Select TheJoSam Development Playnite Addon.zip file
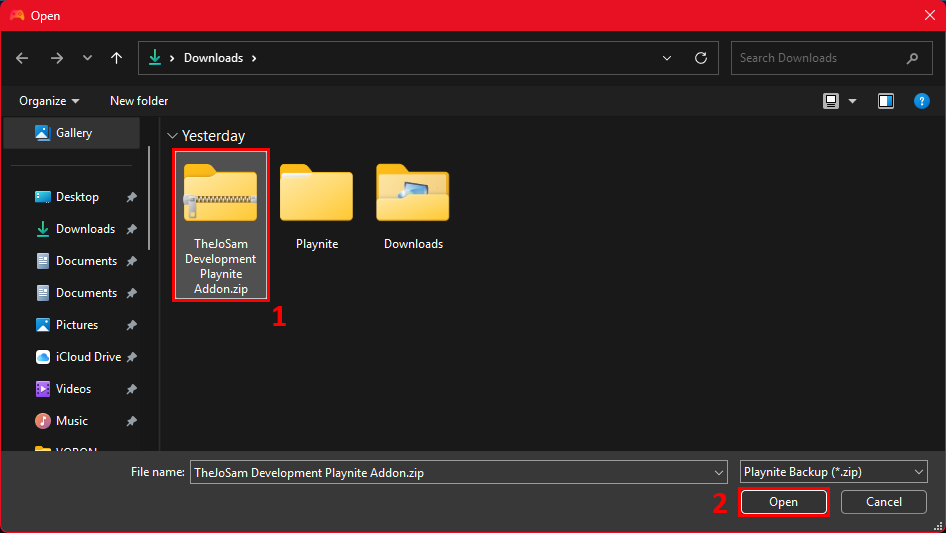946x533 pixels. tap(220, 225)
